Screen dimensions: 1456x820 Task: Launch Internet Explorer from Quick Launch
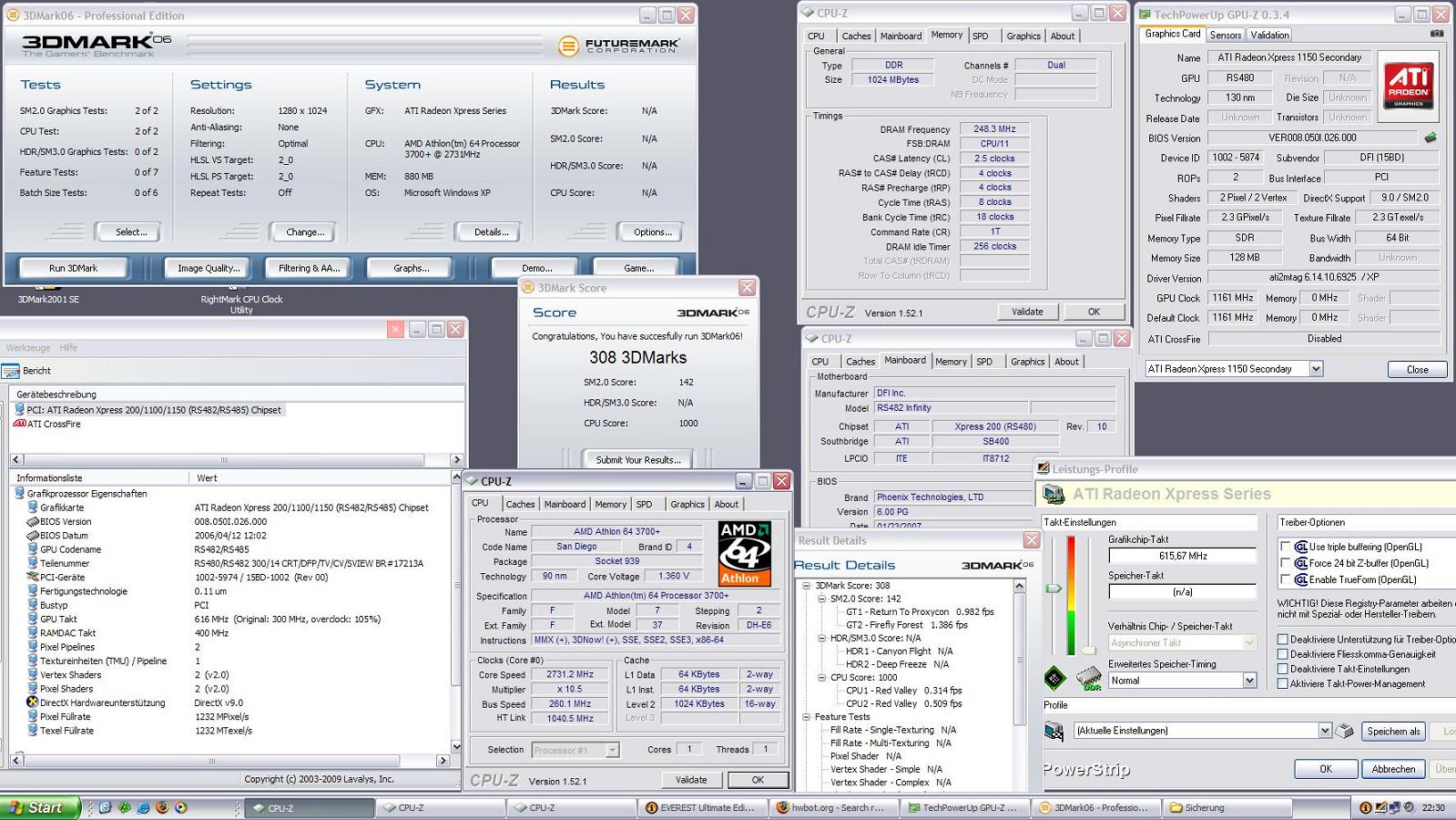[143, 808]
